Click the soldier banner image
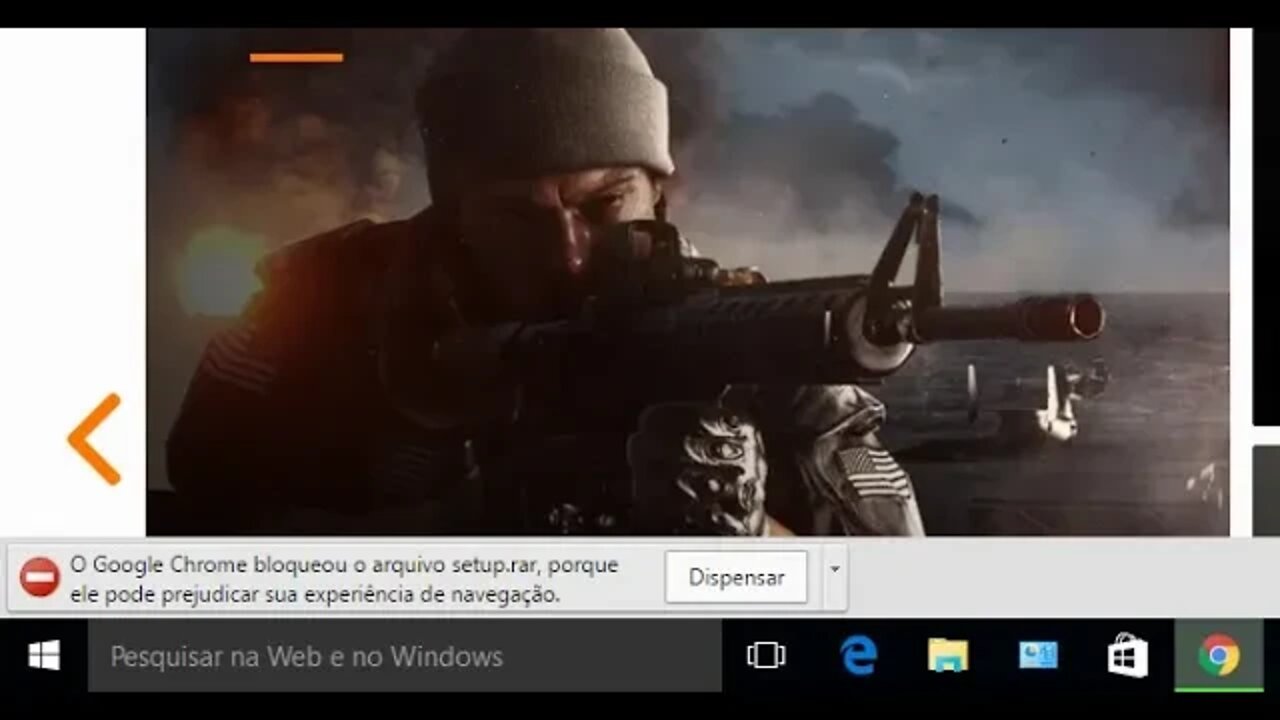The image size is (1280, 720). tap(688, 282)
